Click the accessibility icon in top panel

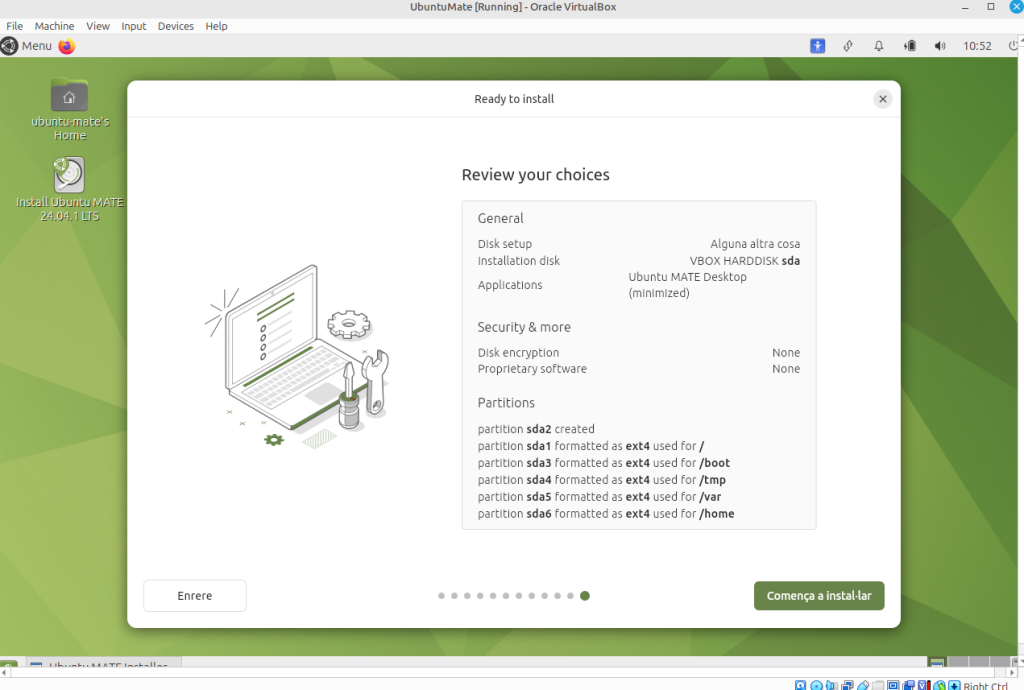(818, 46)
